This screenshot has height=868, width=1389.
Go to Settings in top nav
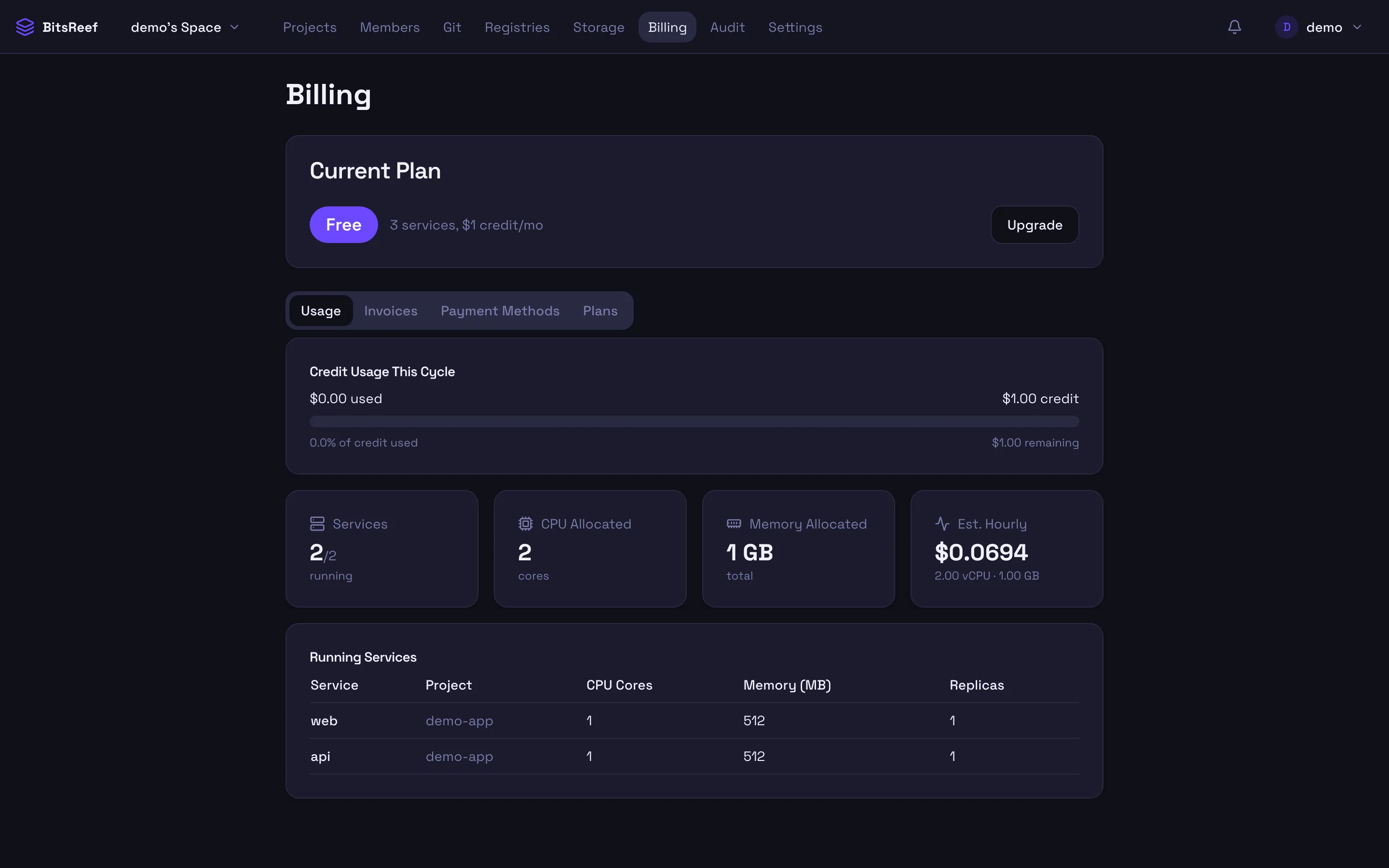coord(795,27)
